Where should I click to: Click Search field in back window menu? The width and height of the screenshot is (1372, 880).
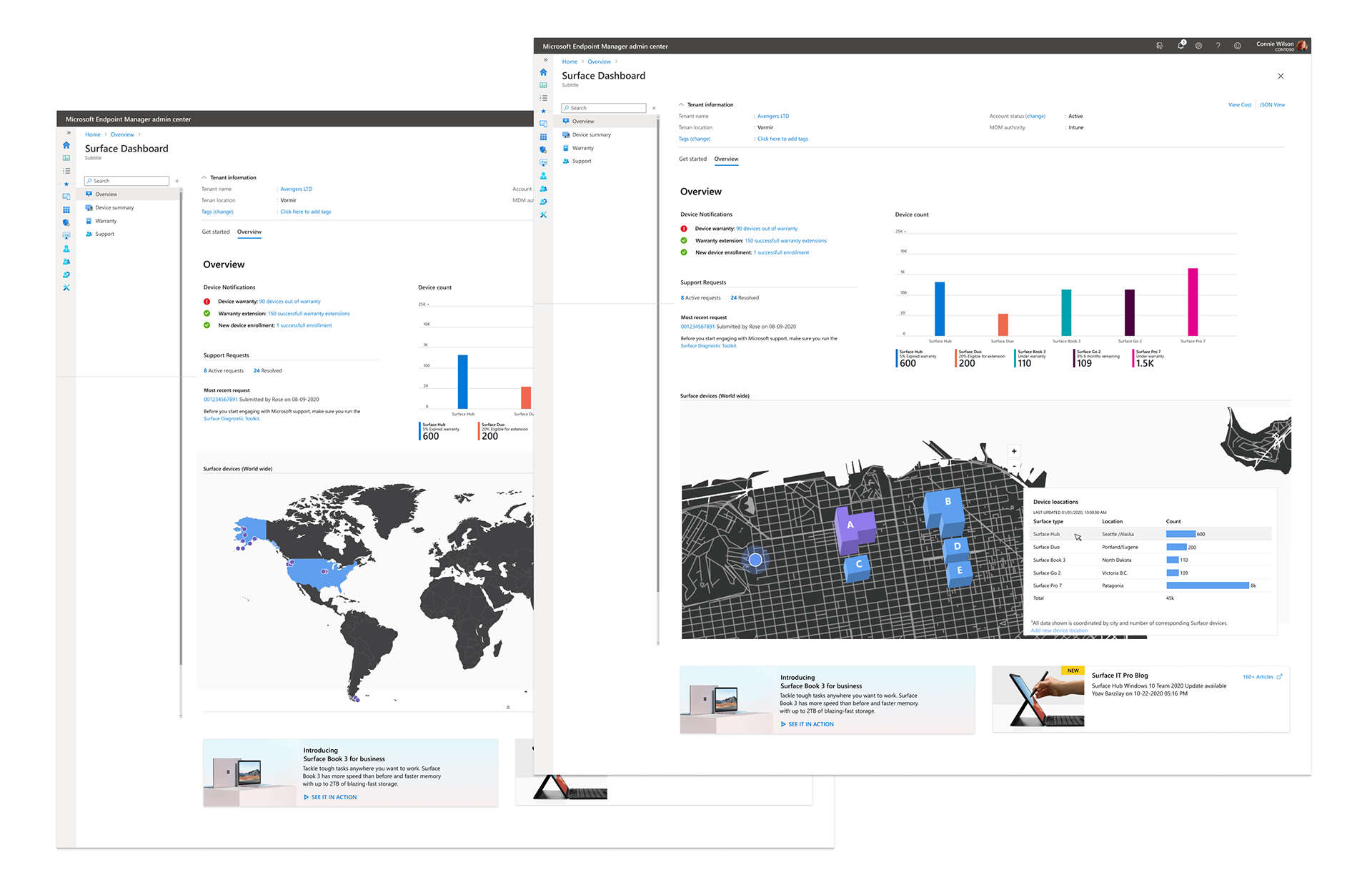126,181
